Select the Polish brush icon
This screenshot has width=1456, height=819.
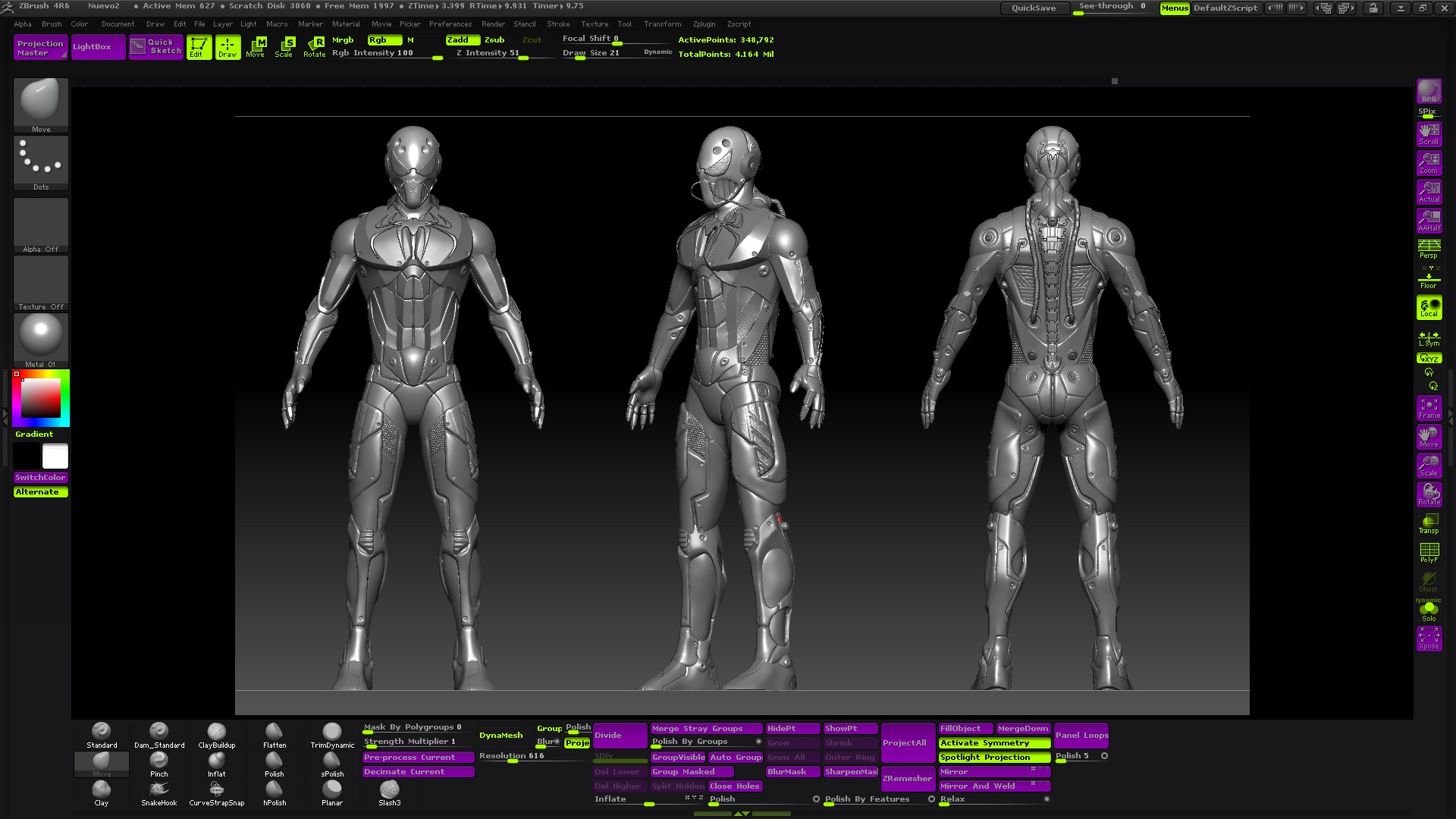click(275, 764)
